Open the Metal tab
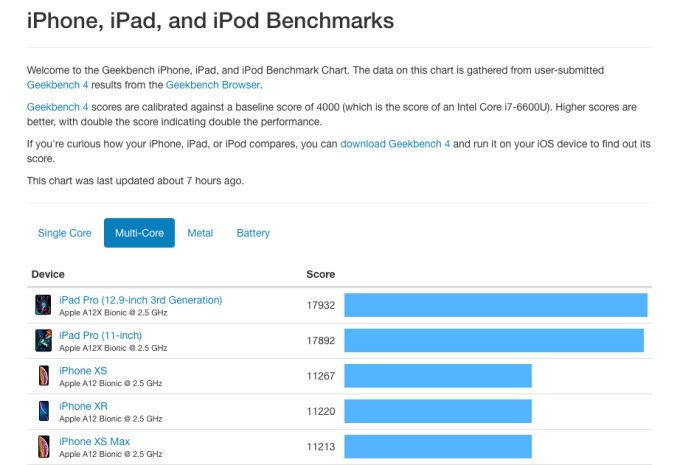 (200, 233)
